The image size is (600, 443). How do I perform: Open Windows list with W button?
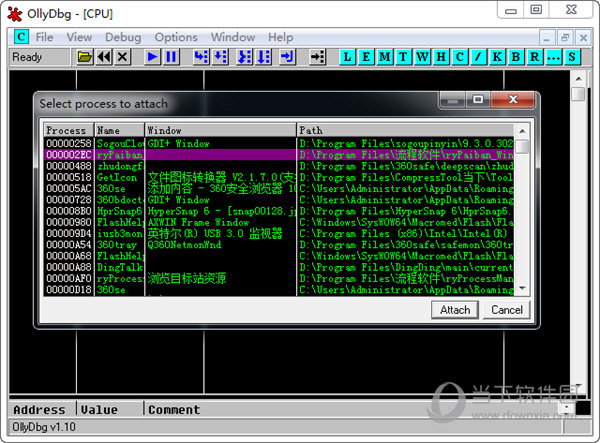(x=422, y=57)
